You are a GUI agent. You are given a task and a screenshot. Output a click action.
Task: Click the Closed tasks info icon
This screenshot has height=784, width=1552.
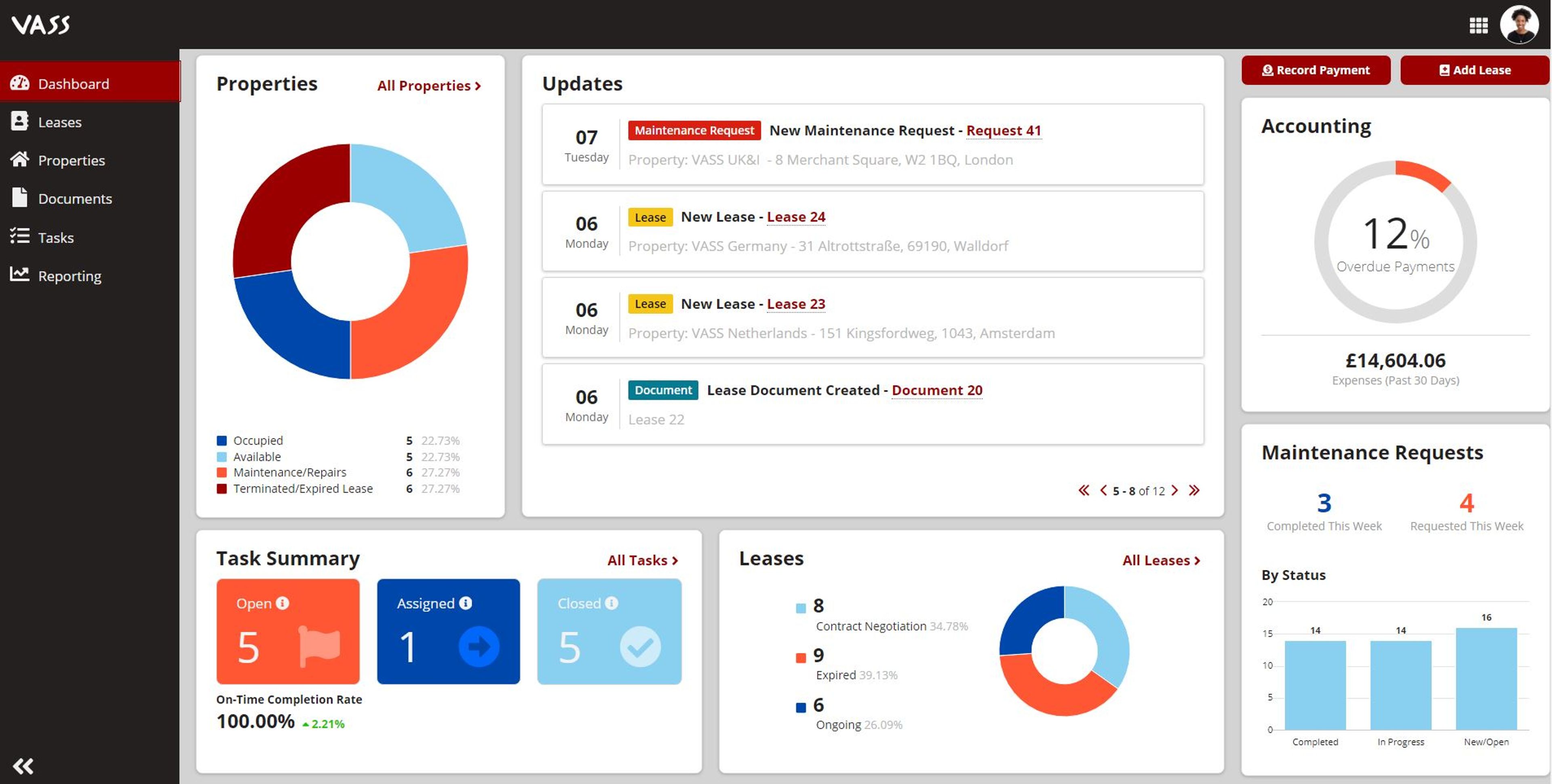tap(612, 603)
